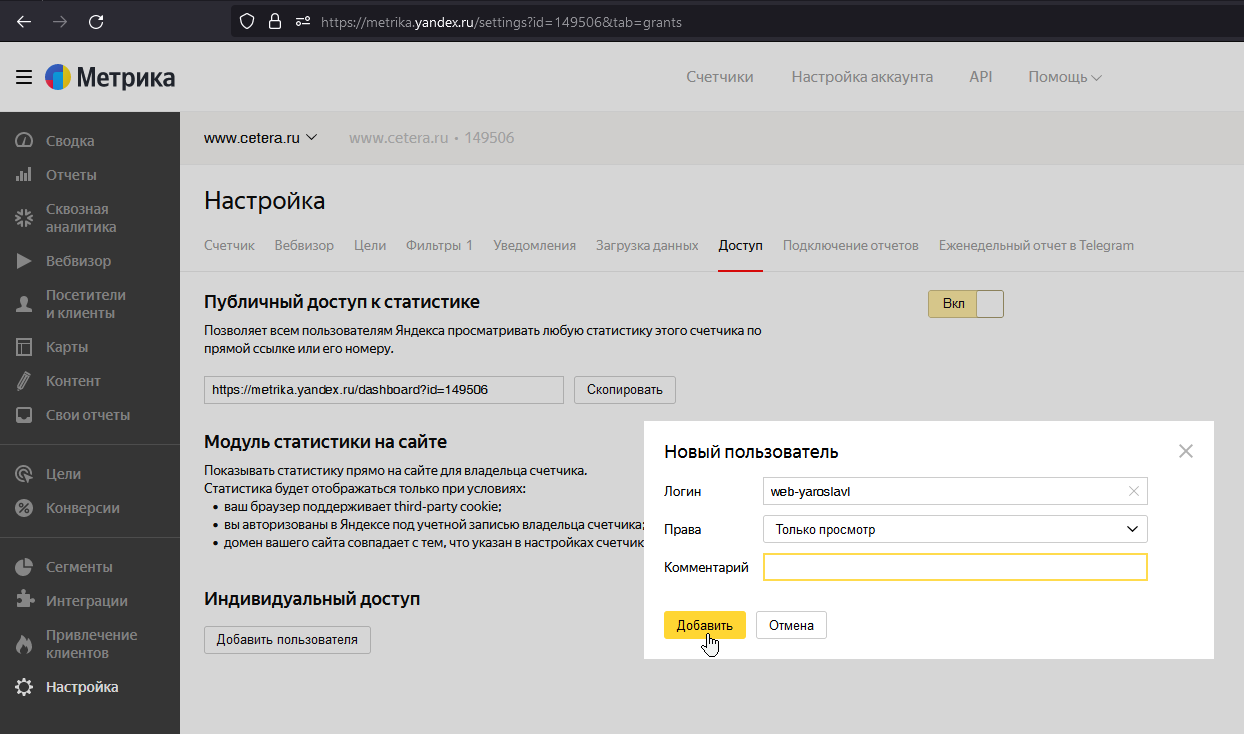Open the Помощь help menu

(1064, 77)
